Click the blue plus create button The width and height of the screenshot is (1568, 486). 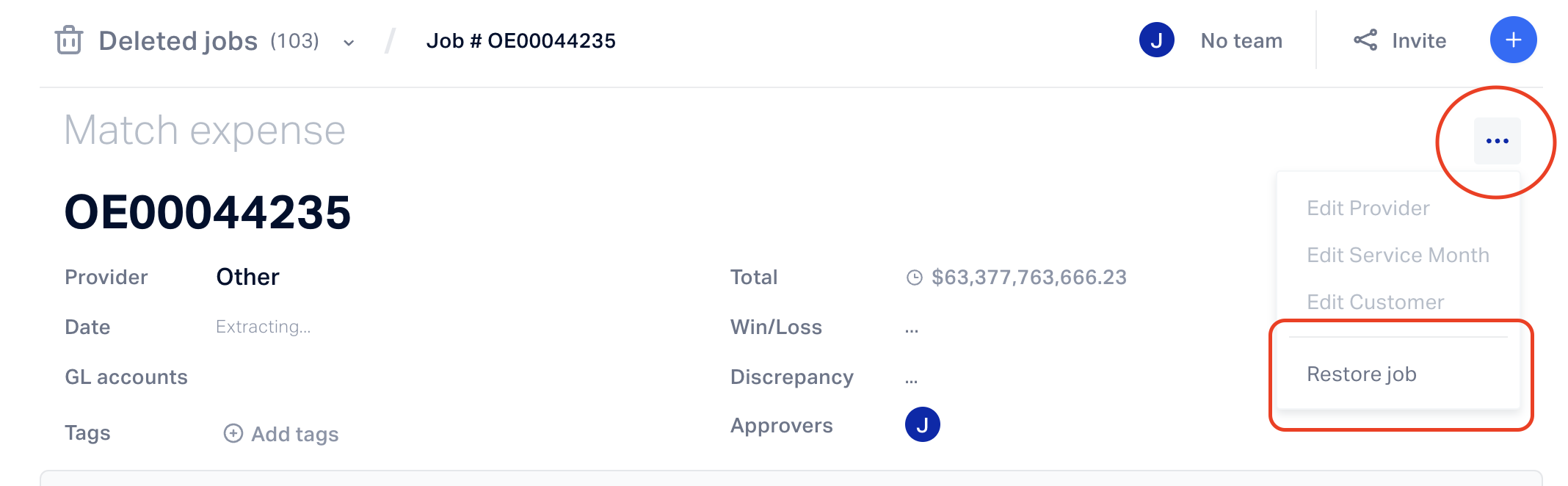point(1513,40)
